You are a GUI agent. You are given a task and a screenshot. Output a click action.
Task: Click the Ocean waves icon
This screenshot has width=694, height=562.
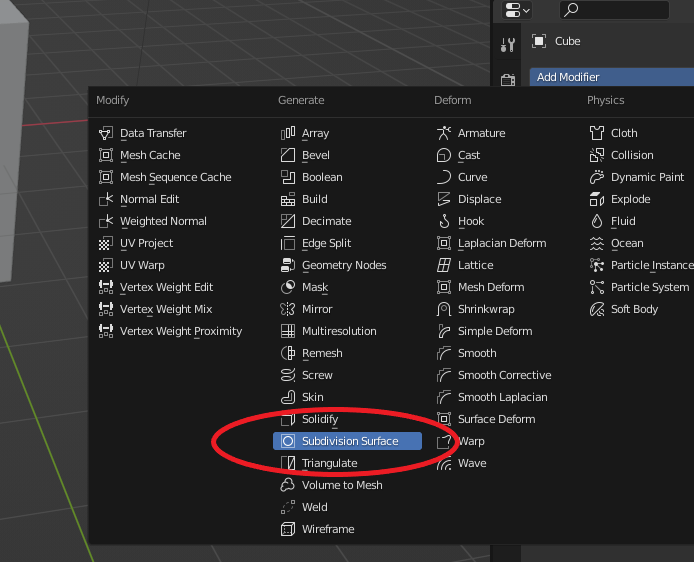pos(597,243)
